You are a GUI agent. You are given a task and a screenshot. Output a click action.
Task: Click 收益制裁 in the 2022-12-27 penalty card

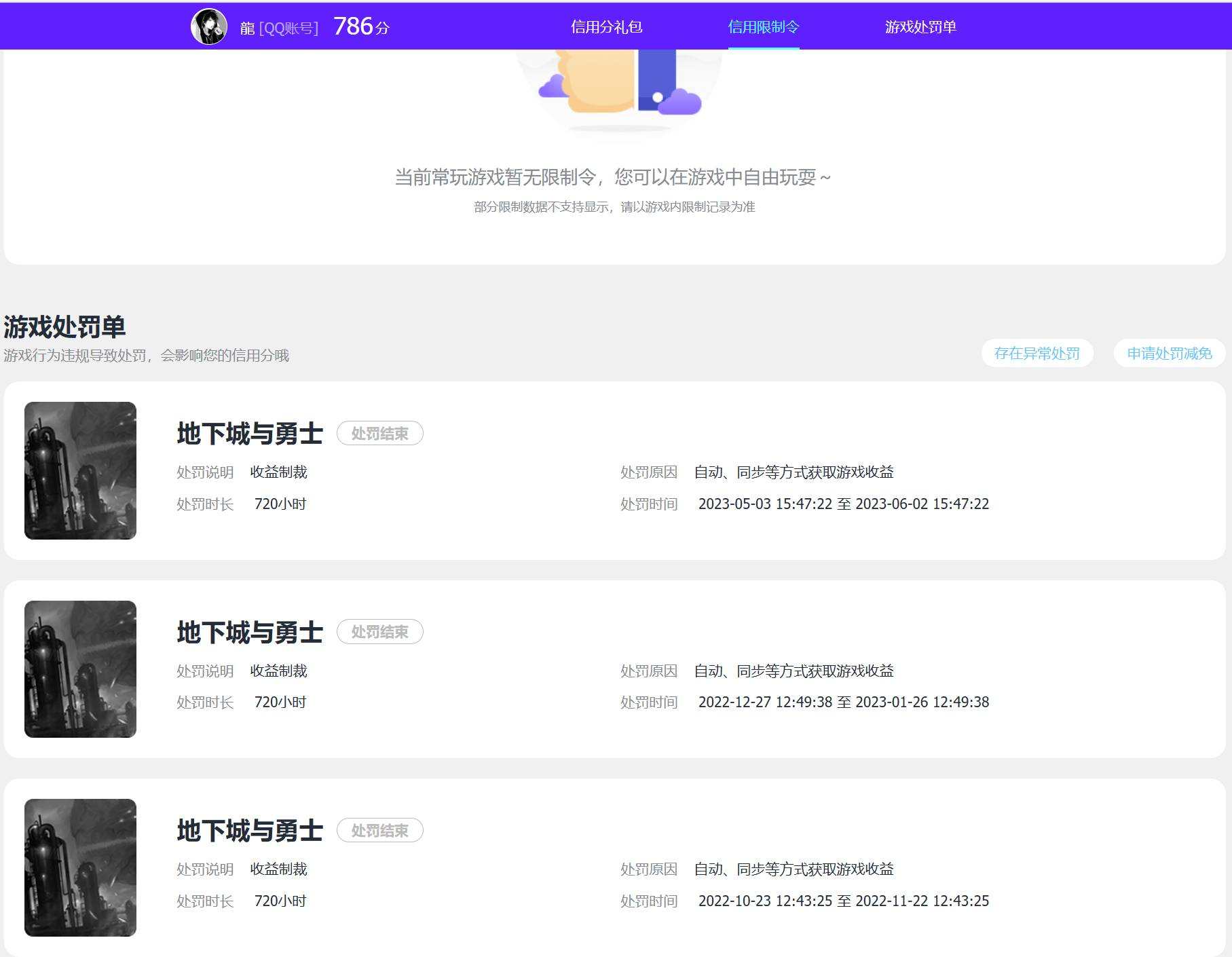pos(278,671)
